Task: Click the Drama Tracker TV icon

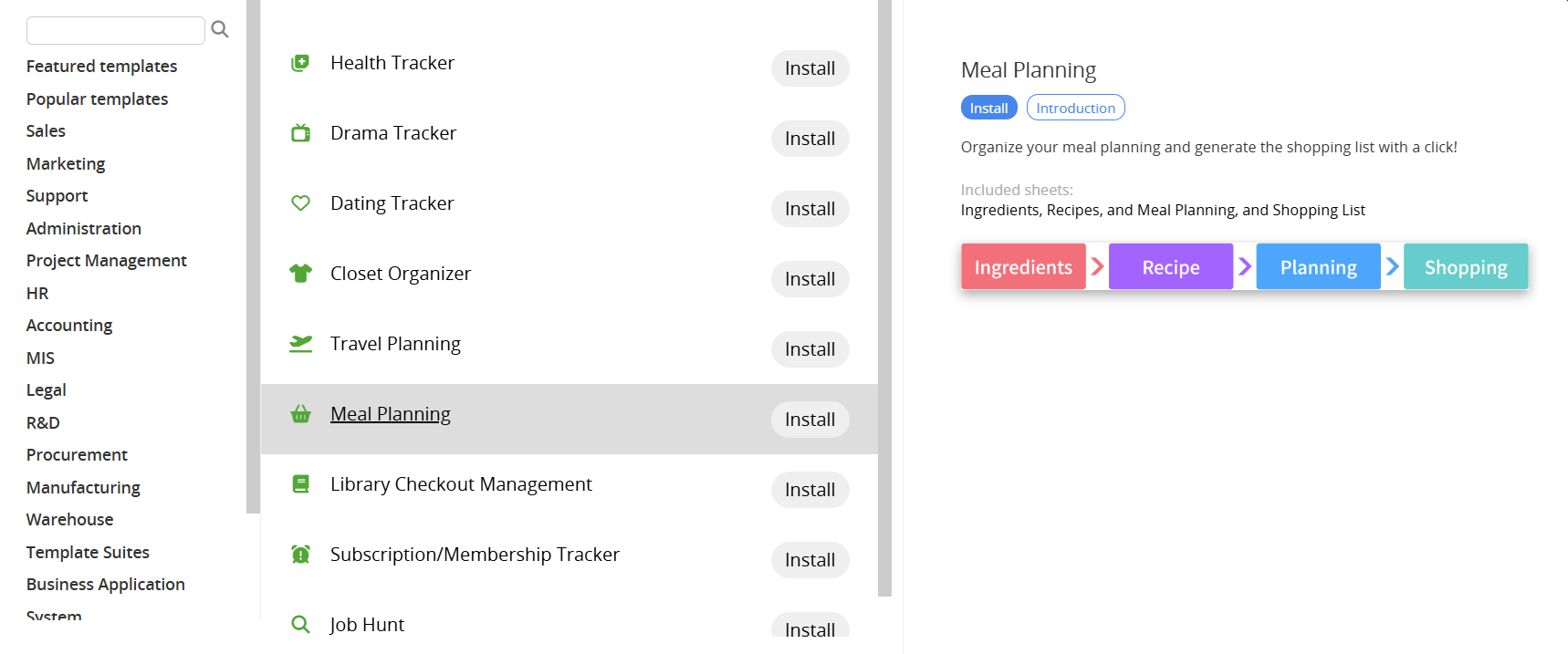Action: click(300, 133)
